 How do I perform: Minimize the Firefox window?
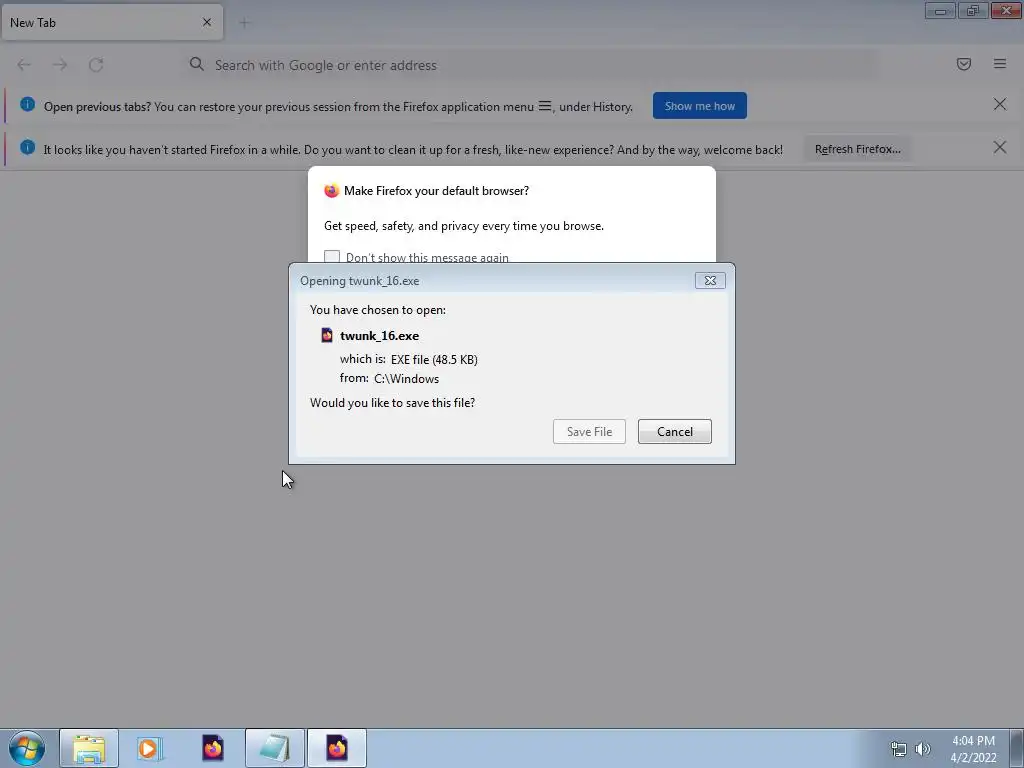pos(940,10)
